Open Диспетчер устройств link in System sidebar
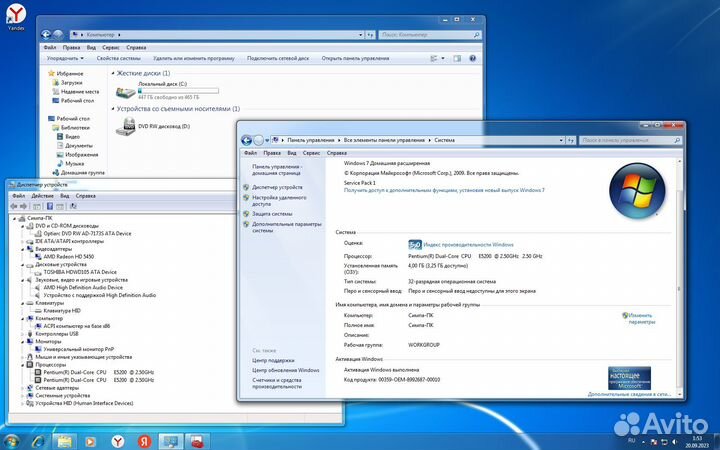The width and height of the screenshot is (720, 450). tap(277, 187)
